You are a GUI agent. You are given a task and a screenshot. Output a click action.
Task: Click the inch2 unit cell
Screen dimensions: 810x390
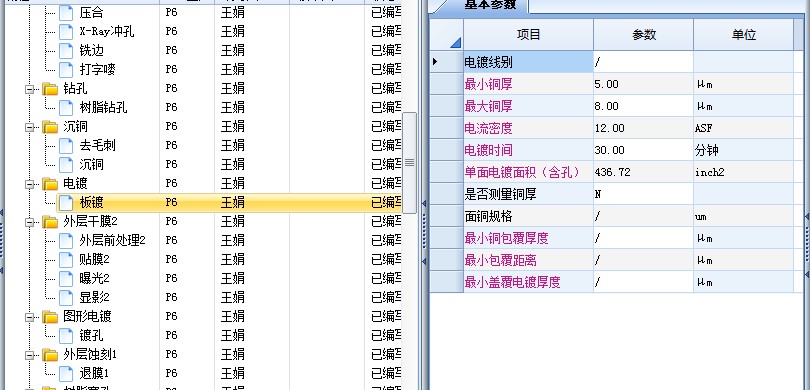click(743, 172)
